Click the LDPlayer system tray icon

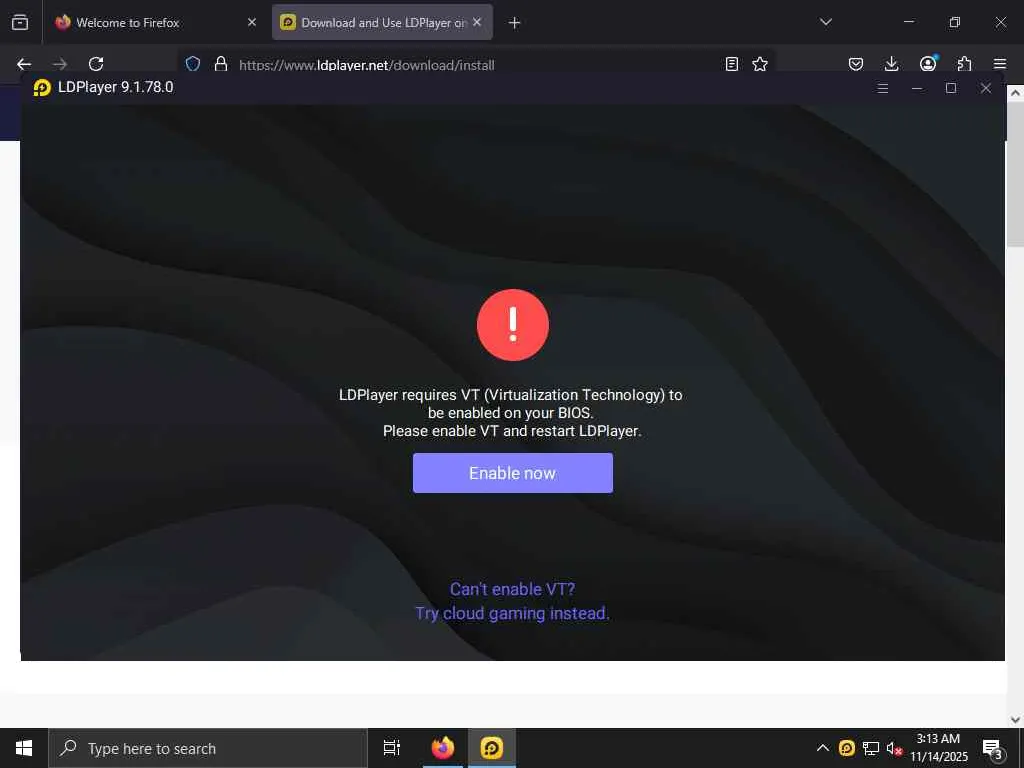pos(846,748)
